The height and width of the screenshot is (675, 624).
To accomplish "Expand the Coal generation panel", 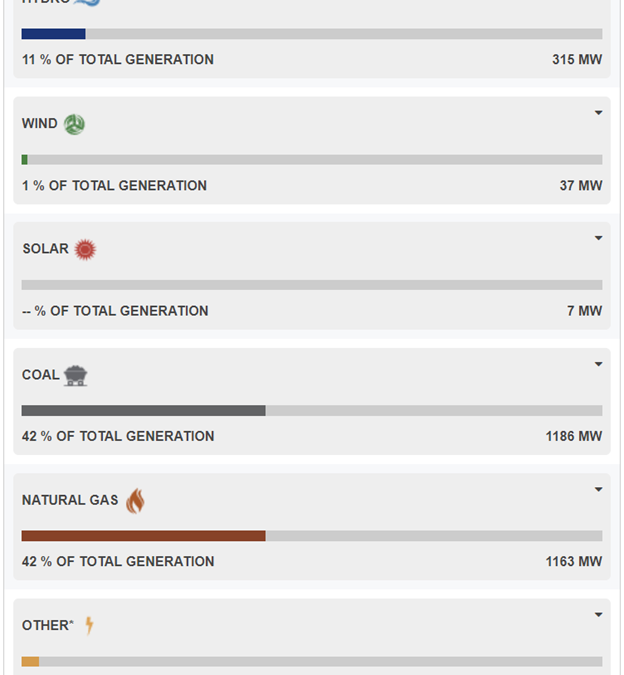I will click(x=598, y=364).
